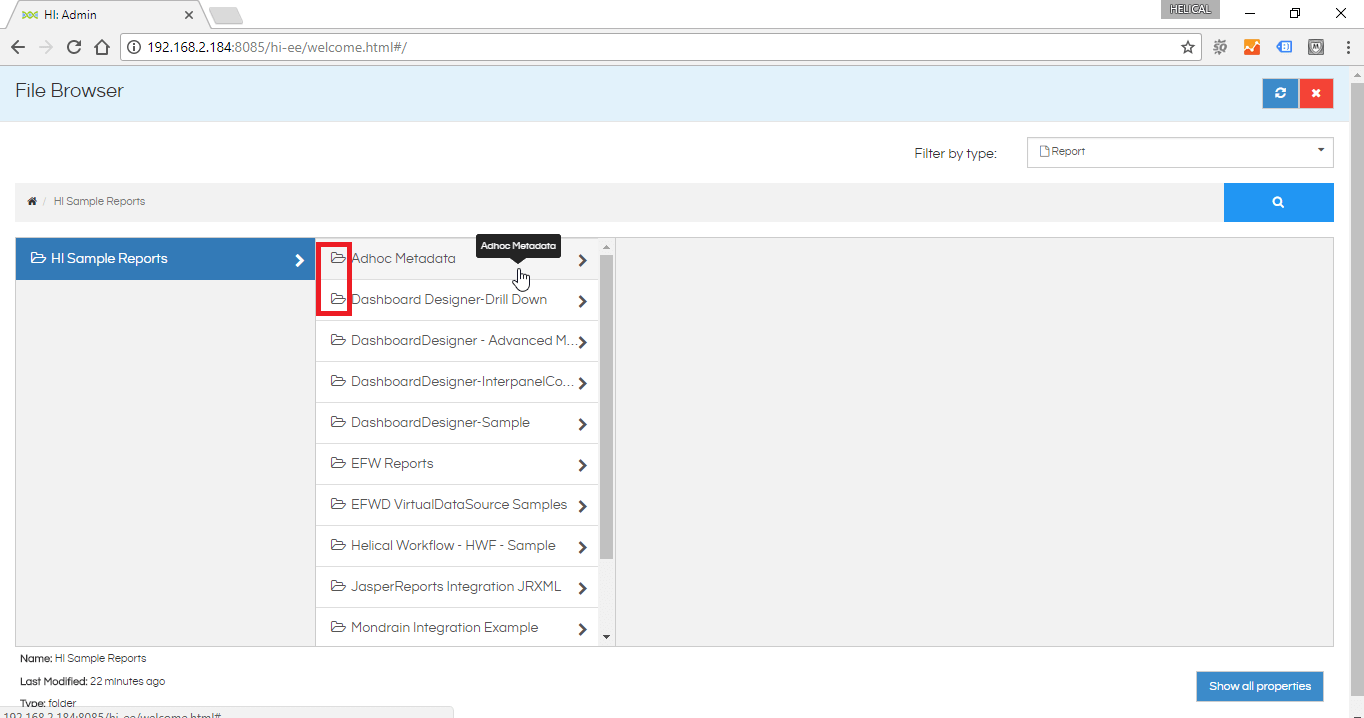Click the folder list scroll-up arrow
The height and width of the screenshot is (718, 1364).
click(606, 245)
